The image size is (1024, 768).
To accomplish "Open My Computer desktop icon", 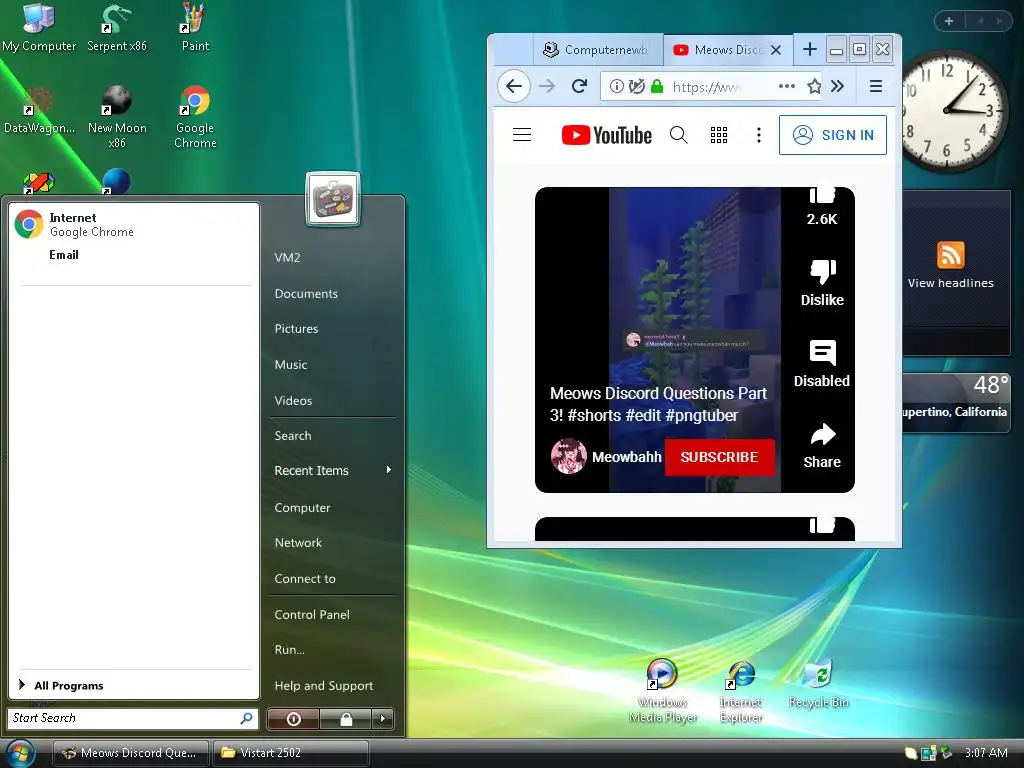I will [x=39, y=27].
